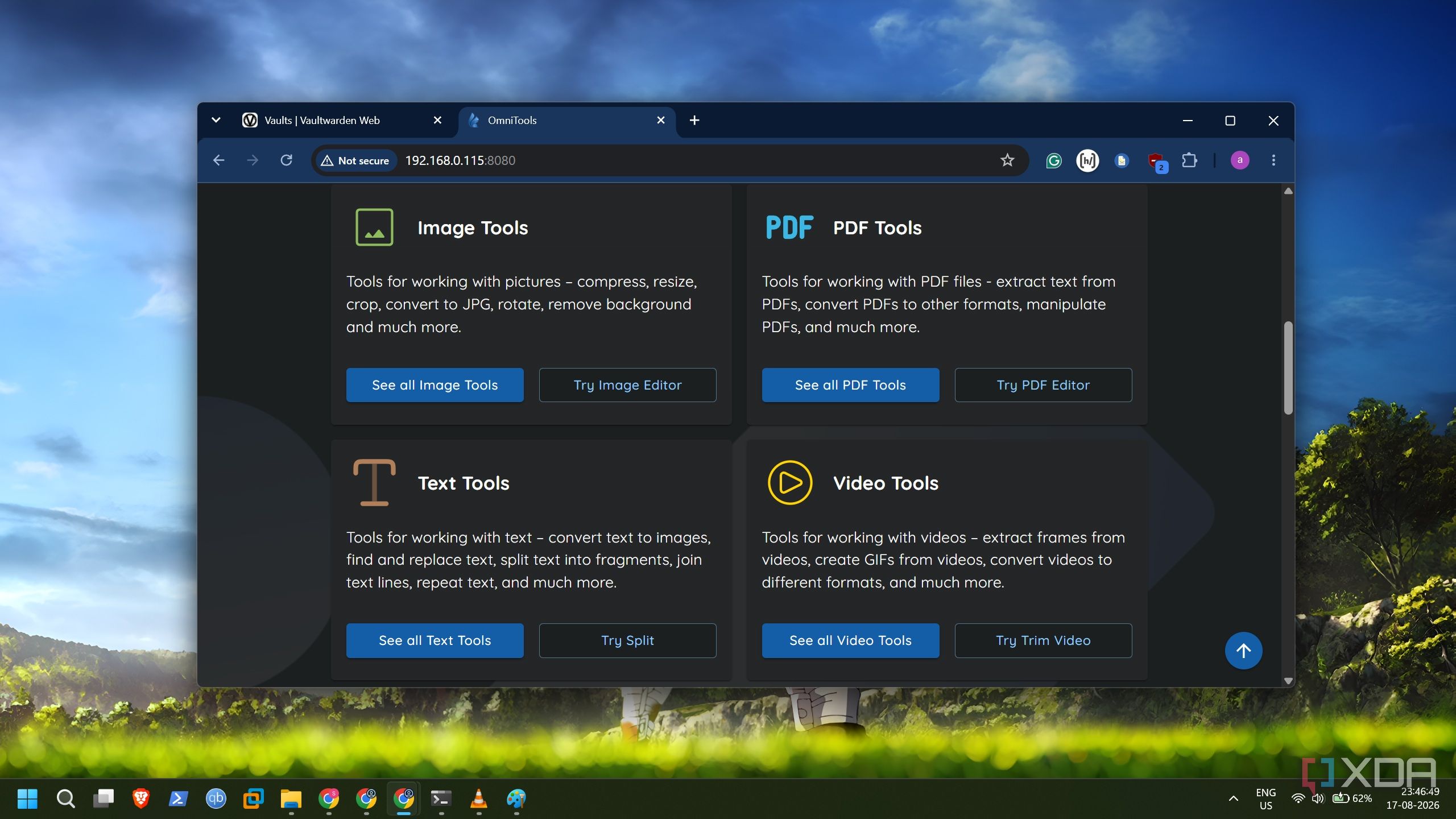The width and height of the screenshot is (1456, 819).
Task: Click the Text Tools letter T icon
Action: click(x=374, y=482)
